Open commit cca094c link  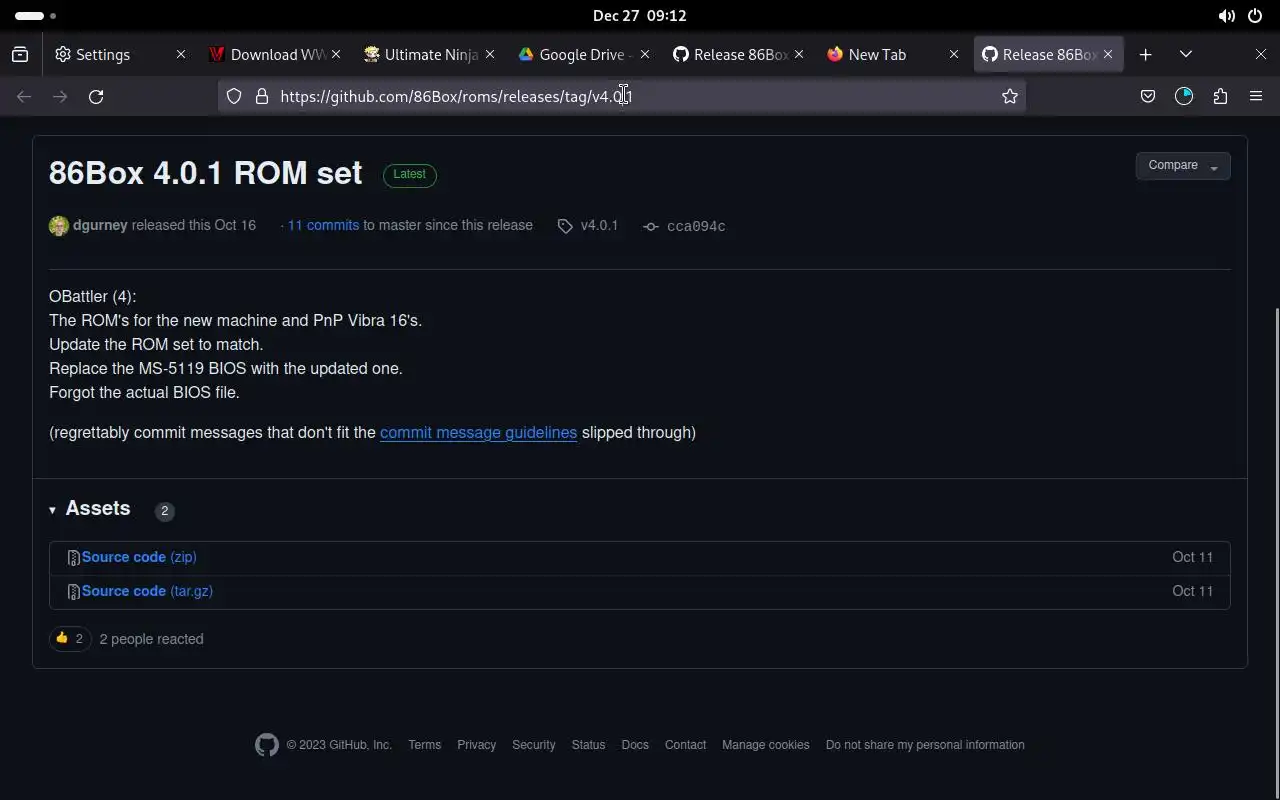pos(696,227)
